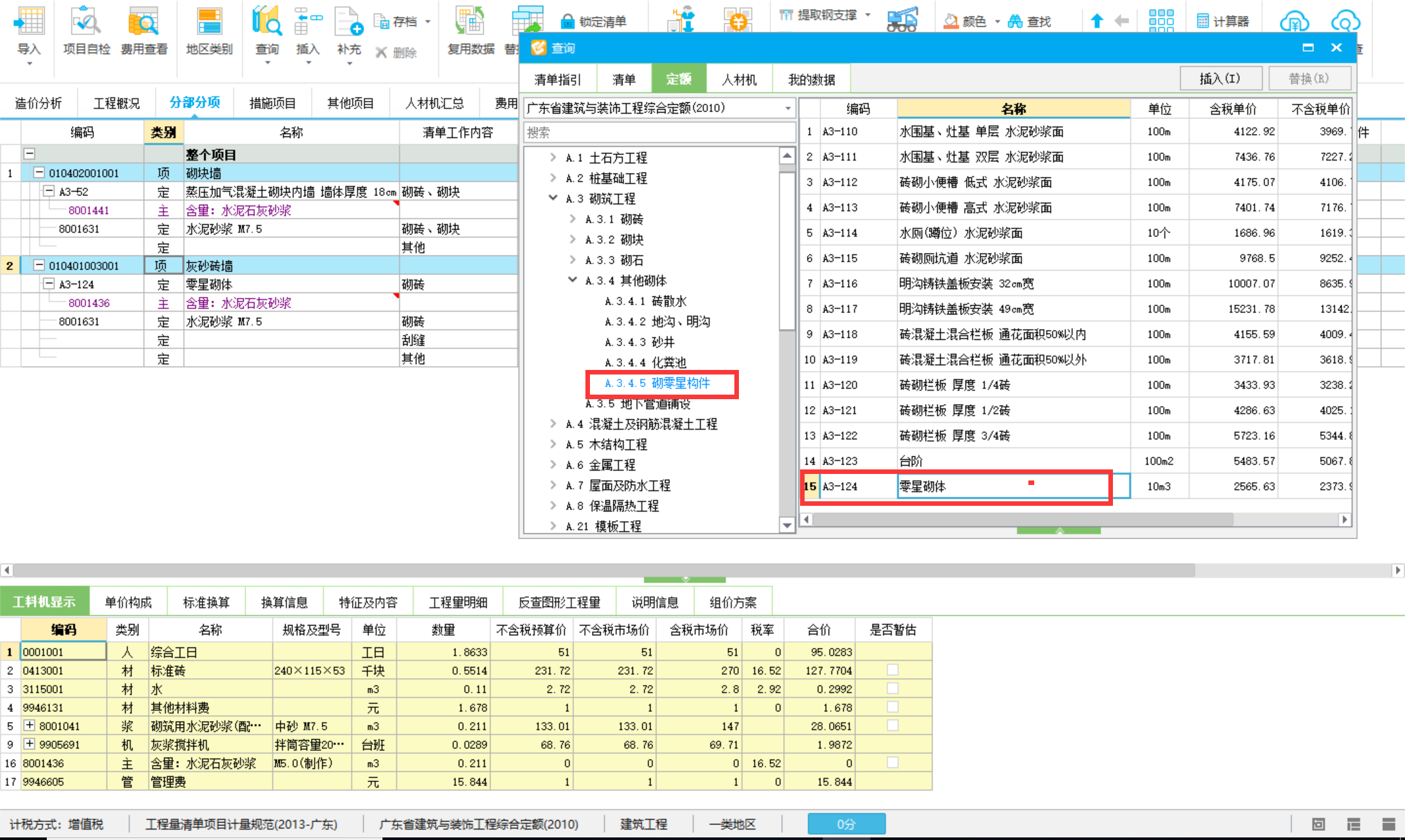
Task: Expand the 9905691 灰浆搅拌机 row
Action: (x=29, y=743)
